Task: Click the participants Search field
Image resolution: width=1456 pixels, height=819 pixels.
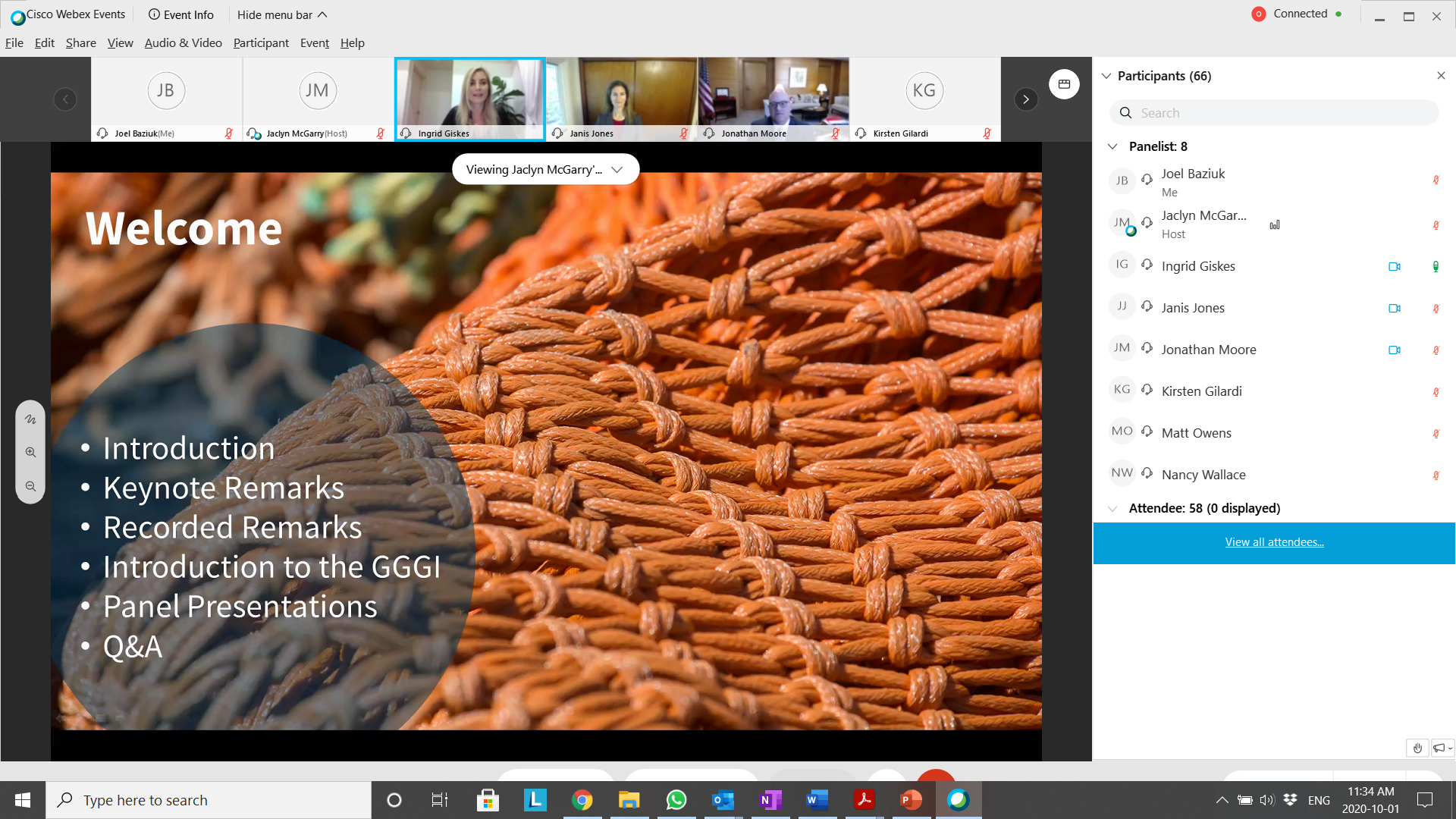Action: point(1274,113)
